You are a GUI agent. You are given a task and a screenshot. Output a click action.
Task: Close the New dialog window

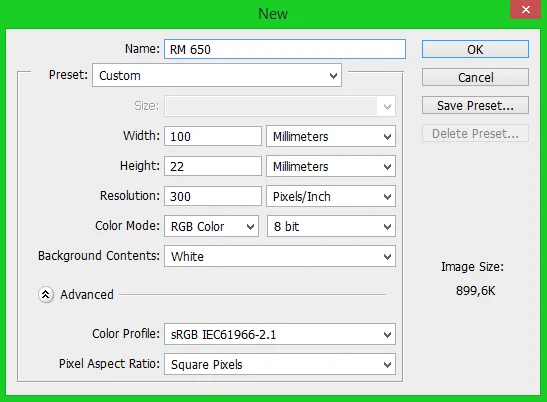526,10
